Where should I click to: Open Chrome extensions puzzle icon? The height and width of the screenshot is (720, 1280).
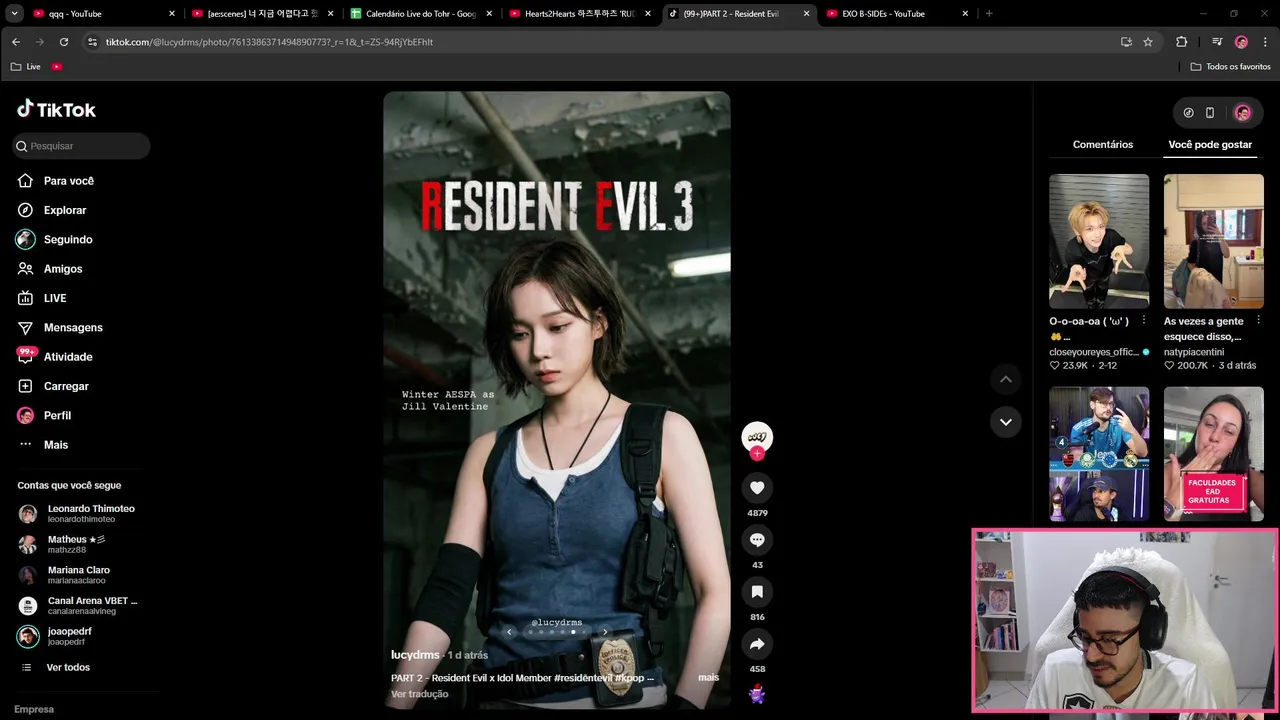(1182, 42)
